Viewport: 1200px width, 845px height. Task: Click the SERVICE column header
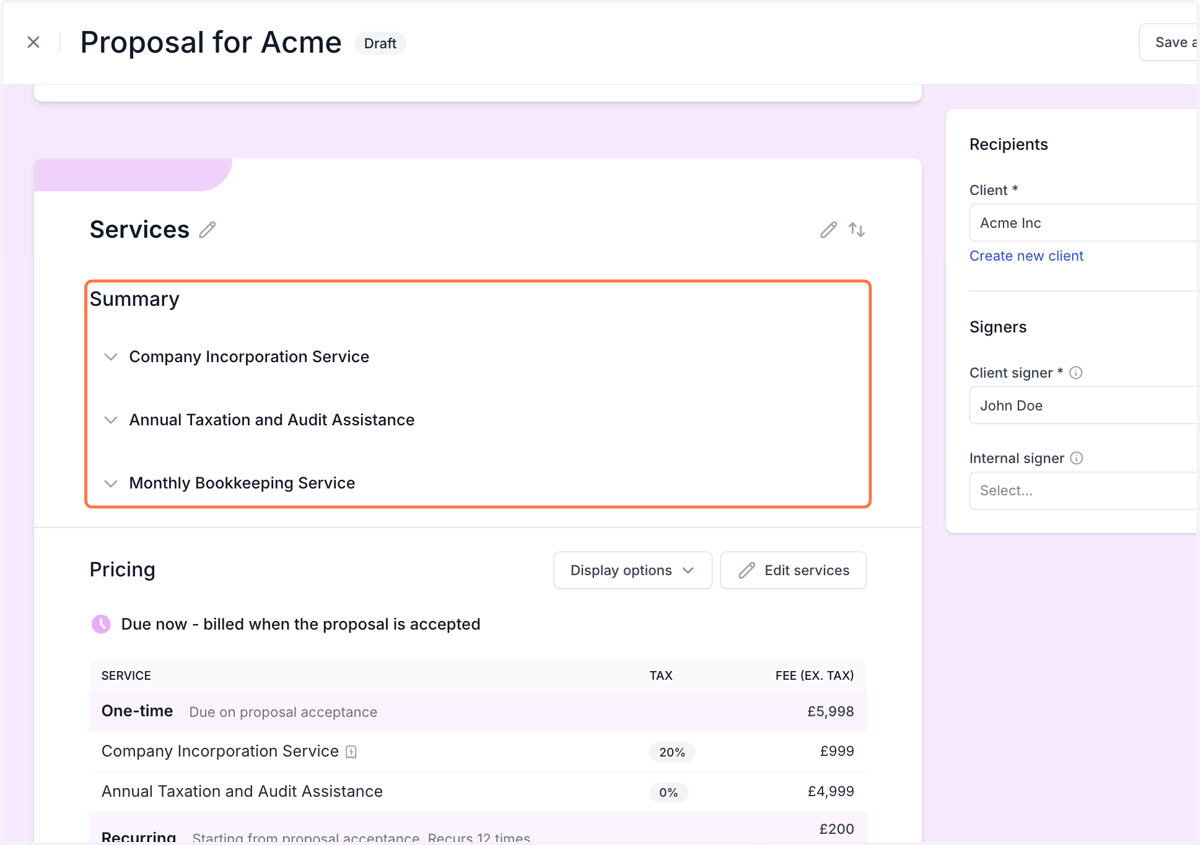pyautogui.click(x=126, y=676)
